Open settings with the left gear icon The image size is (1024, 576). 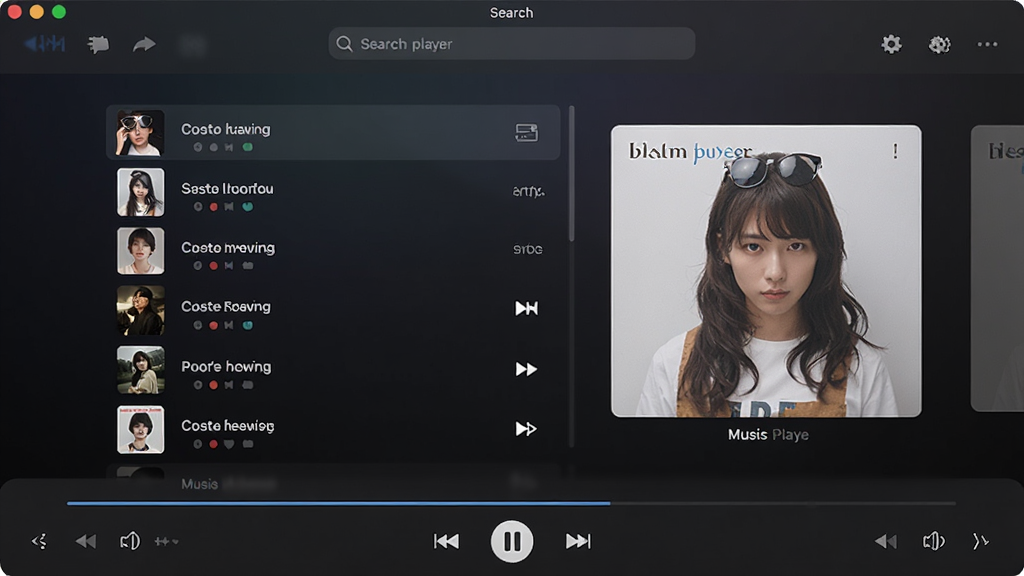[x=891, y=44]
